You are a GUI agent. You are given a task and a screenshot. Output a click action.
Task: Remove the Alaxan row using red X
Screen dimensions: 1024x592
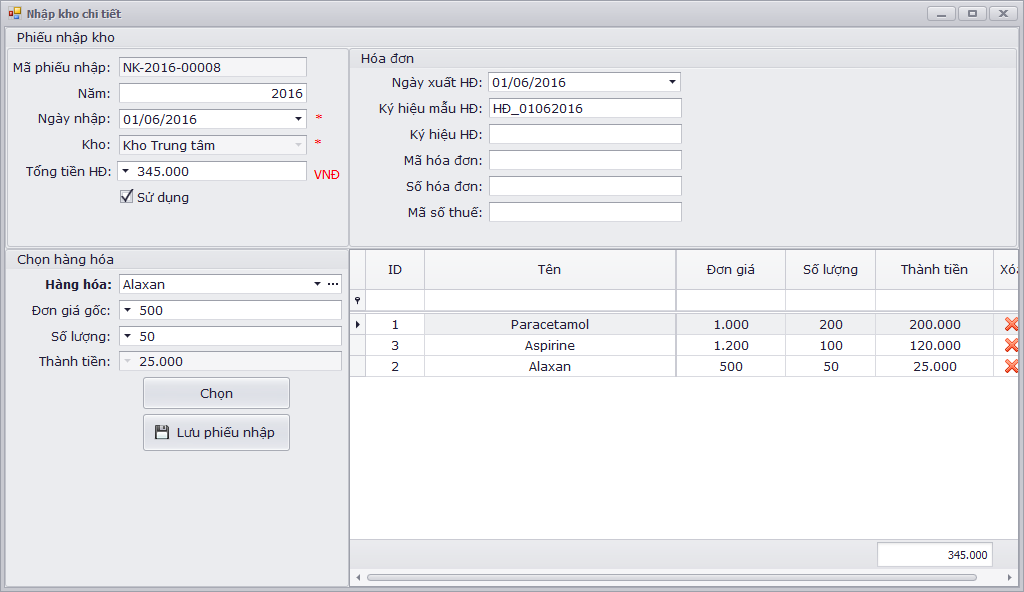[1010, 366]
